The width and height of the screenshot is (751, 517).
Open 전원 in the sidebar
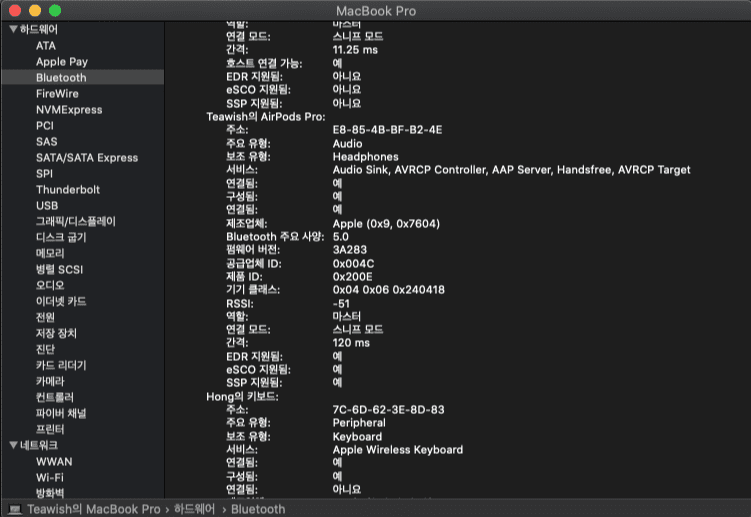45,318
